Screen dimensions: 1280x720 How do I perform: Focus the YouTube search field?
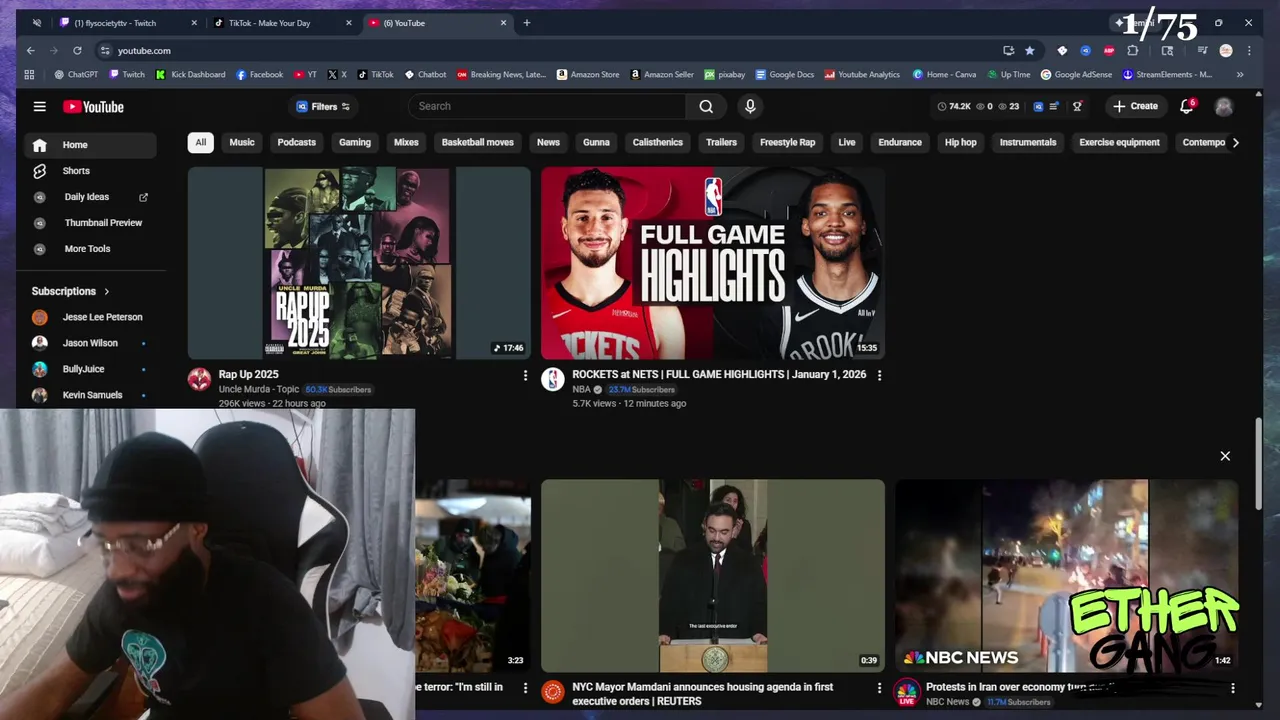tap(547, 106)
